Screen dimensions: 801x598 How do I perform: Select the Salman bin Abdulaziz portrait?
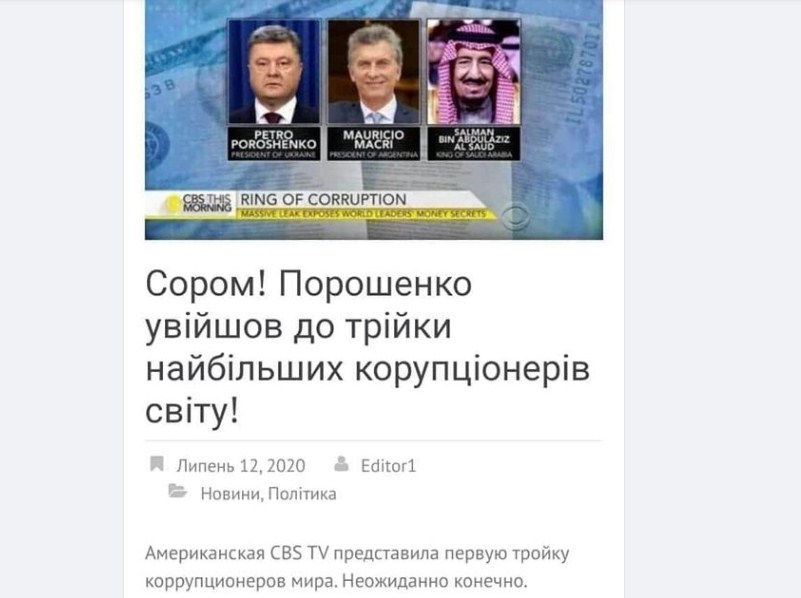473,73
